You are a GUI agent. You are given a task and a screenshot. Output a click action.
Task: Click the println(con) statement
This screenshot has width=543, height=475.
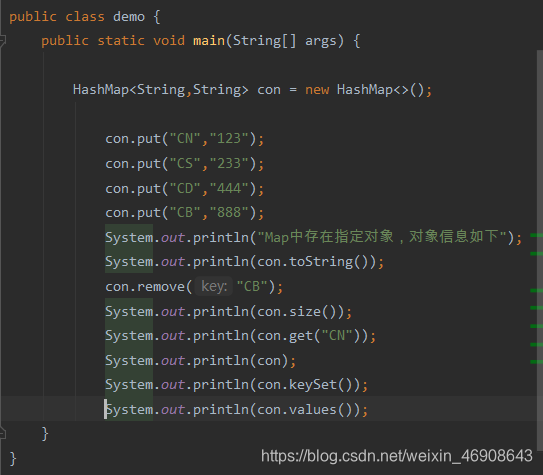(201, 361)
